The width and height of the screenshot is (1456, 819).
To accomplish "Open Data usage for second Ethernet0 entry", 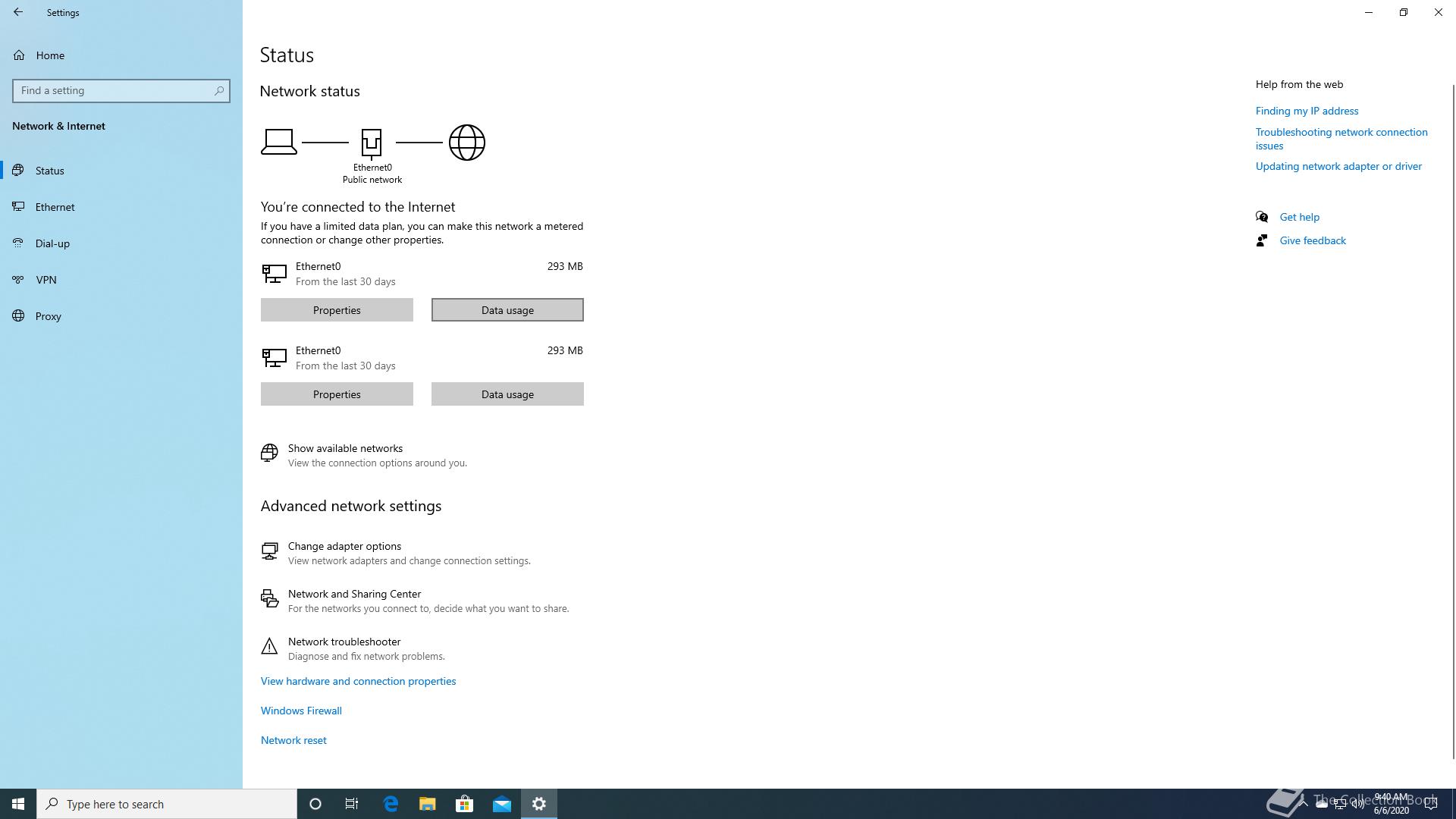I will [507, 394].
